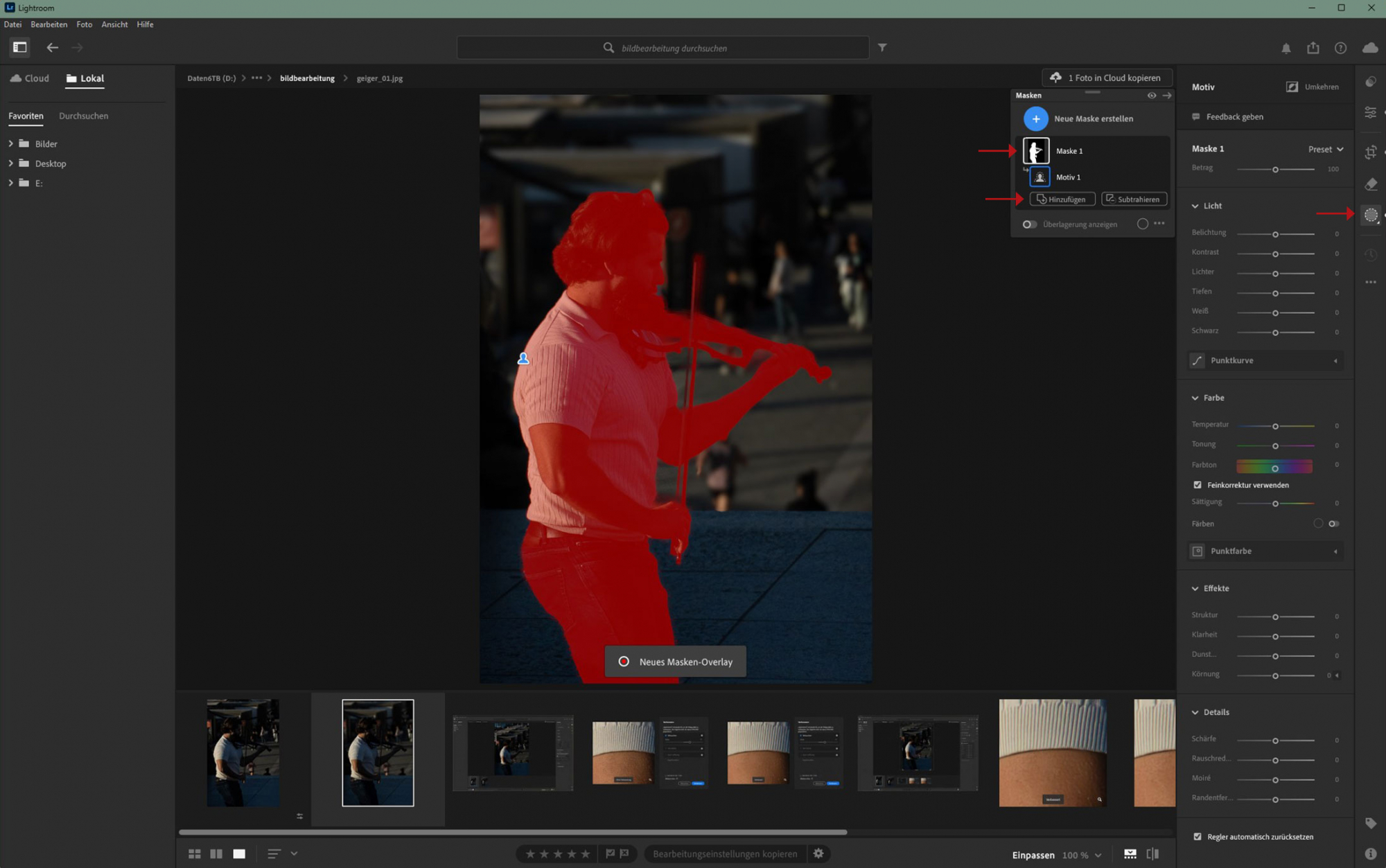Click the share export icon at top
1386x868 pixels.
click(1313, 48)
